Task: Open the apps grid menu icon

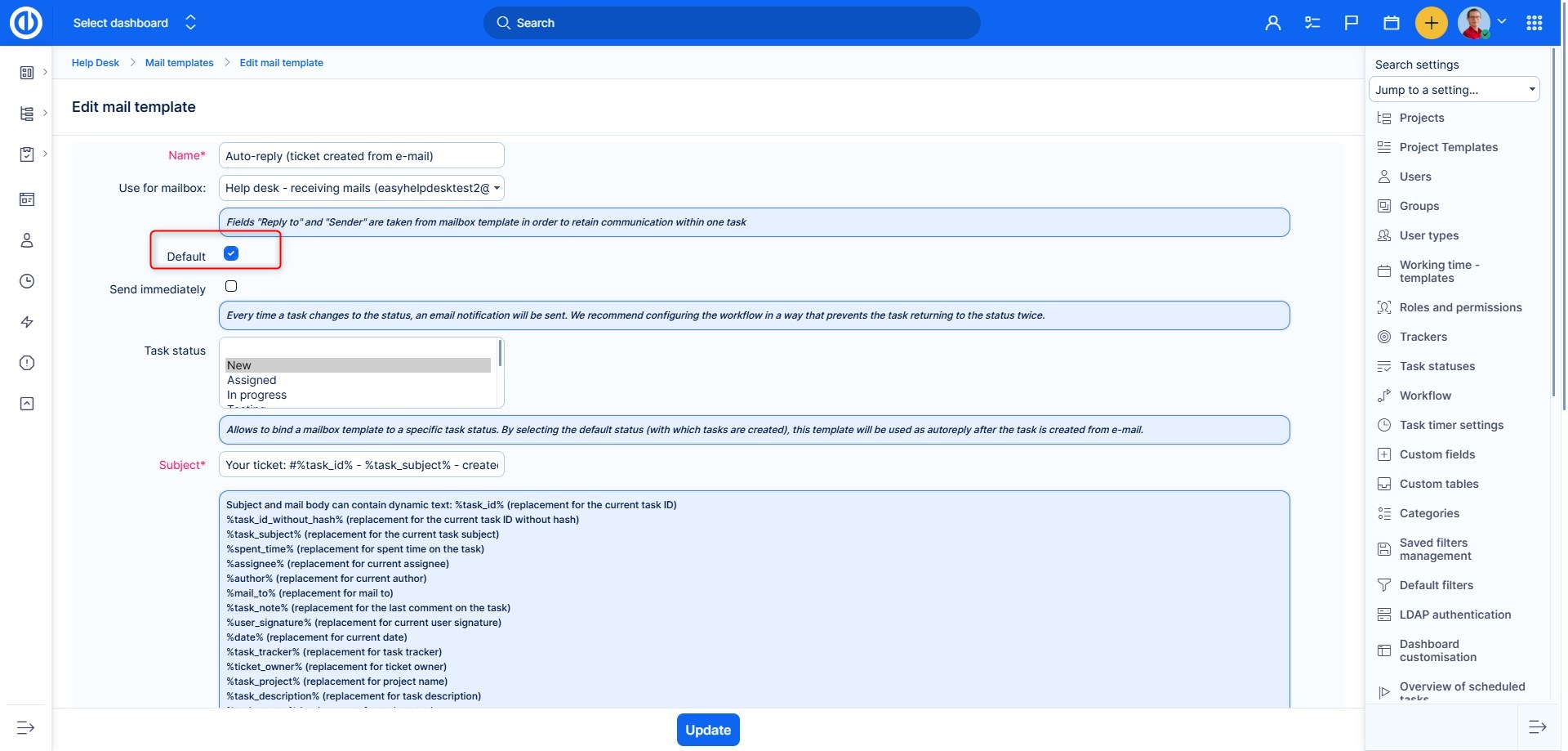Action: coord(1534,23)
